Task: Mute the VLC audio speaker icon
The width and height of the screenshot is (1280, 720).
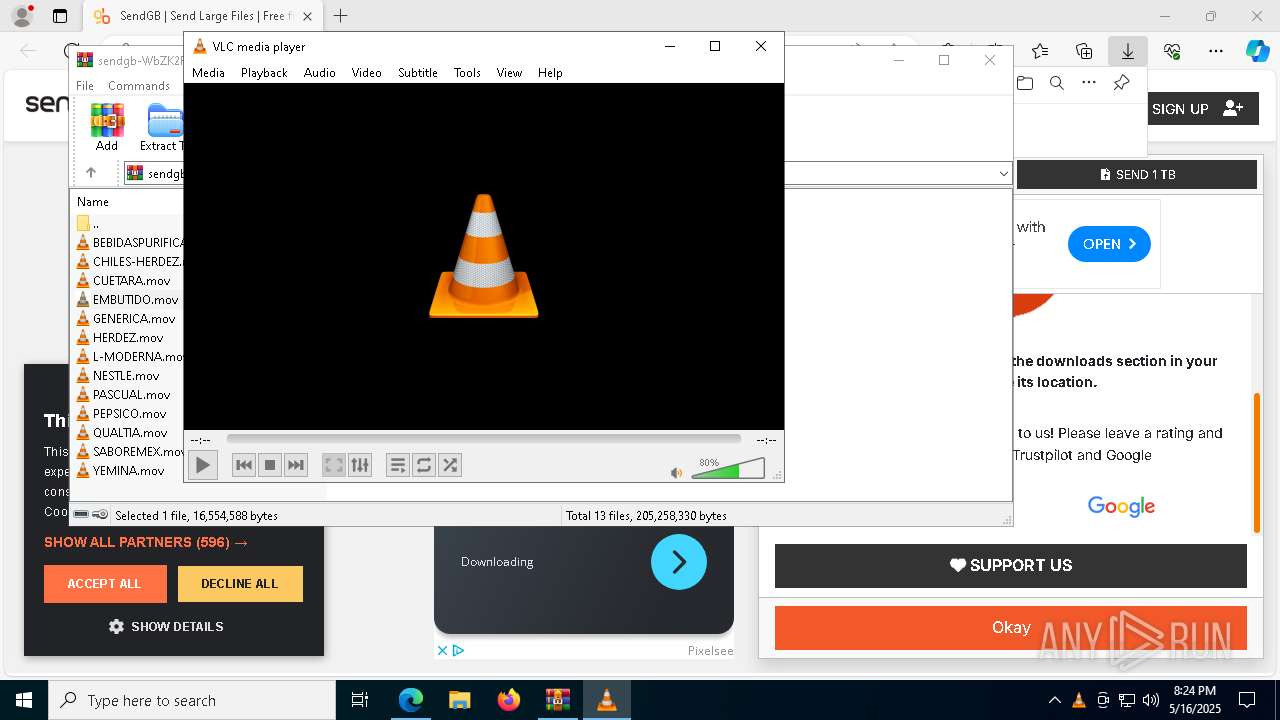Action: coord(677,473)
